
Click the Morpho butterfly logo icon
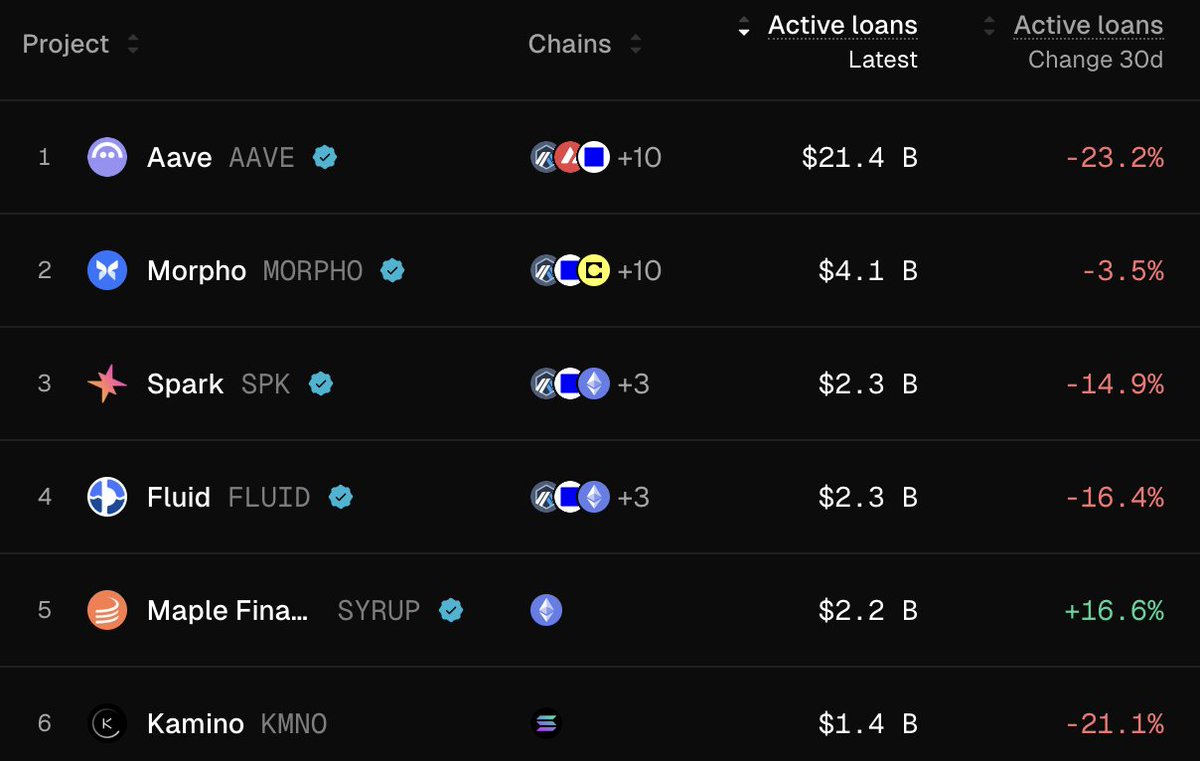[107, 270]
